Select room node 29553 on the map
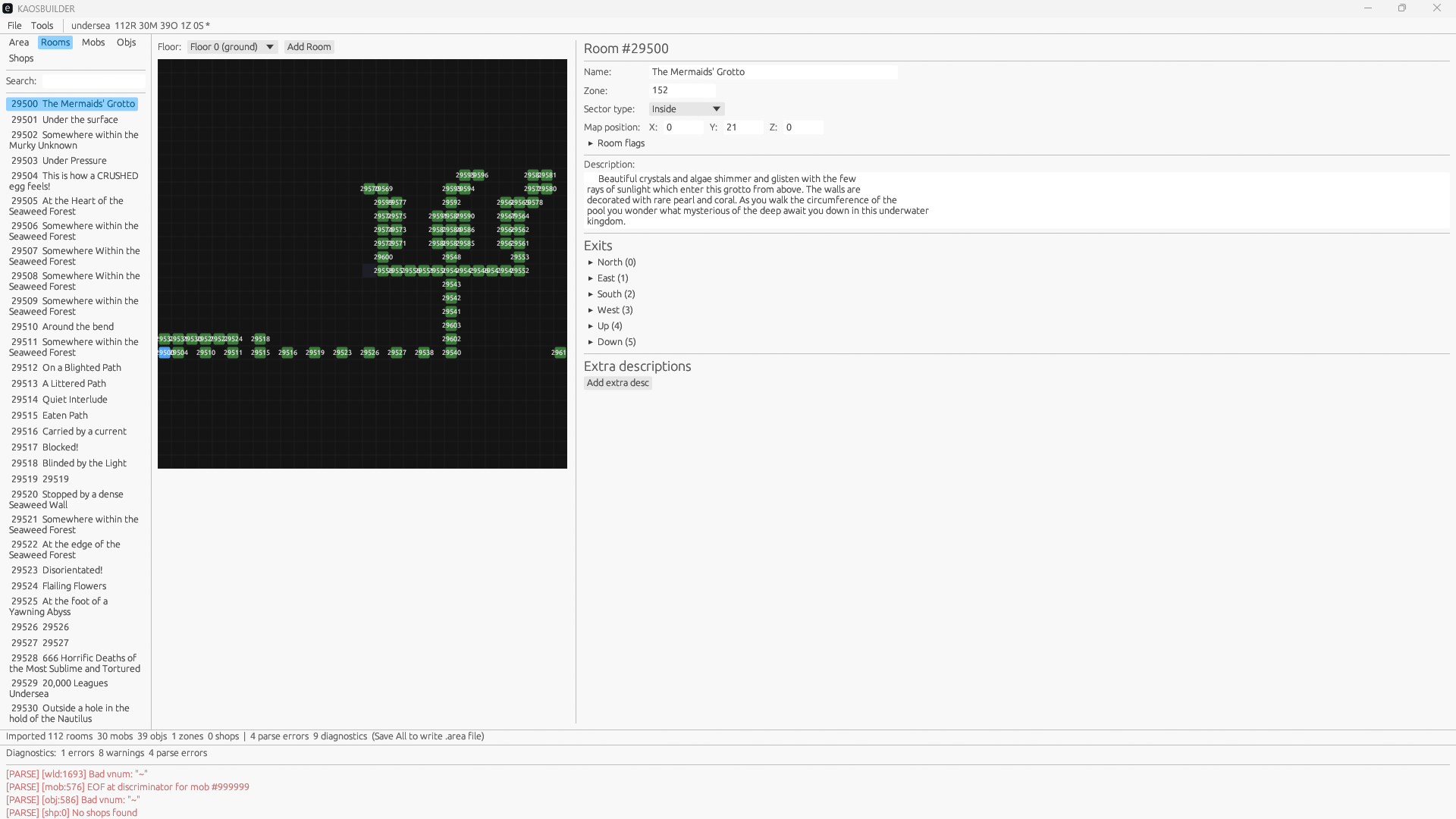 [x=519, y=257]
